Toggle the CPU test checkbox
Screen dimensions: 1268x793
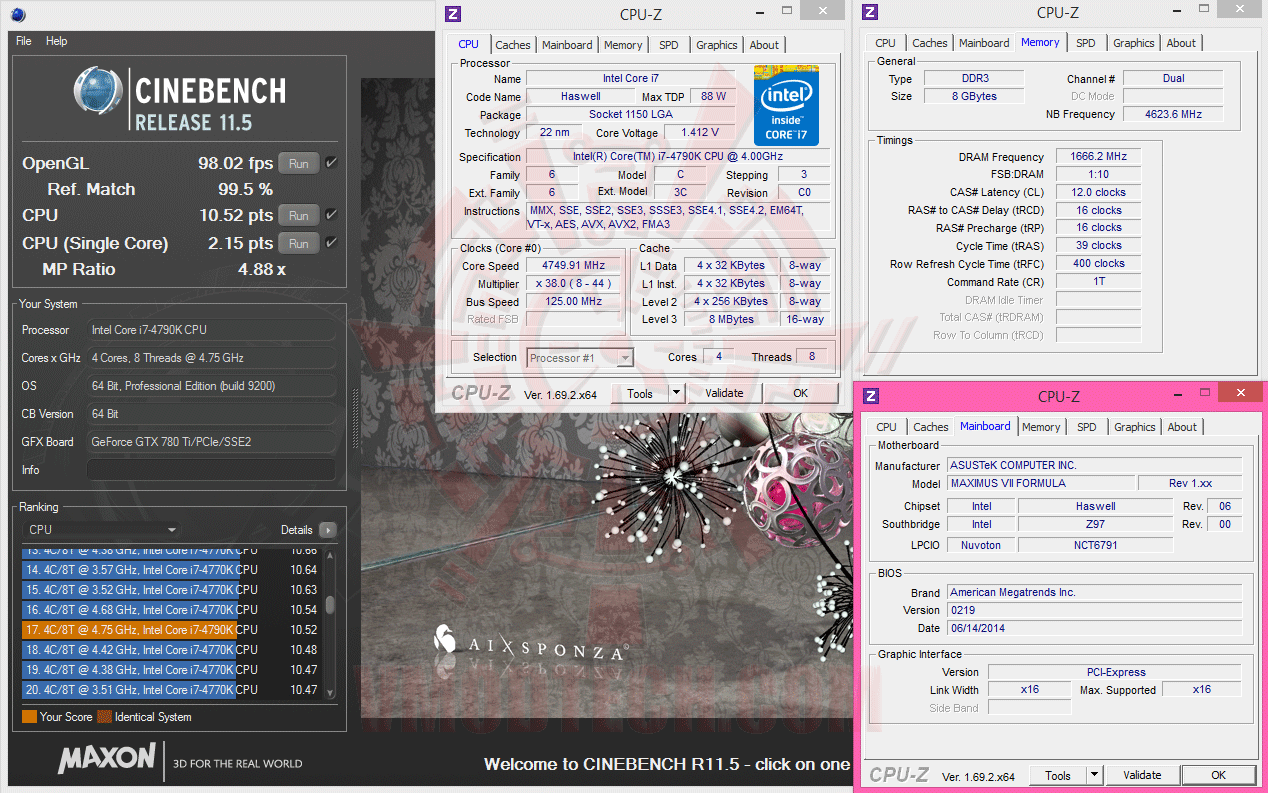point(331,215)
